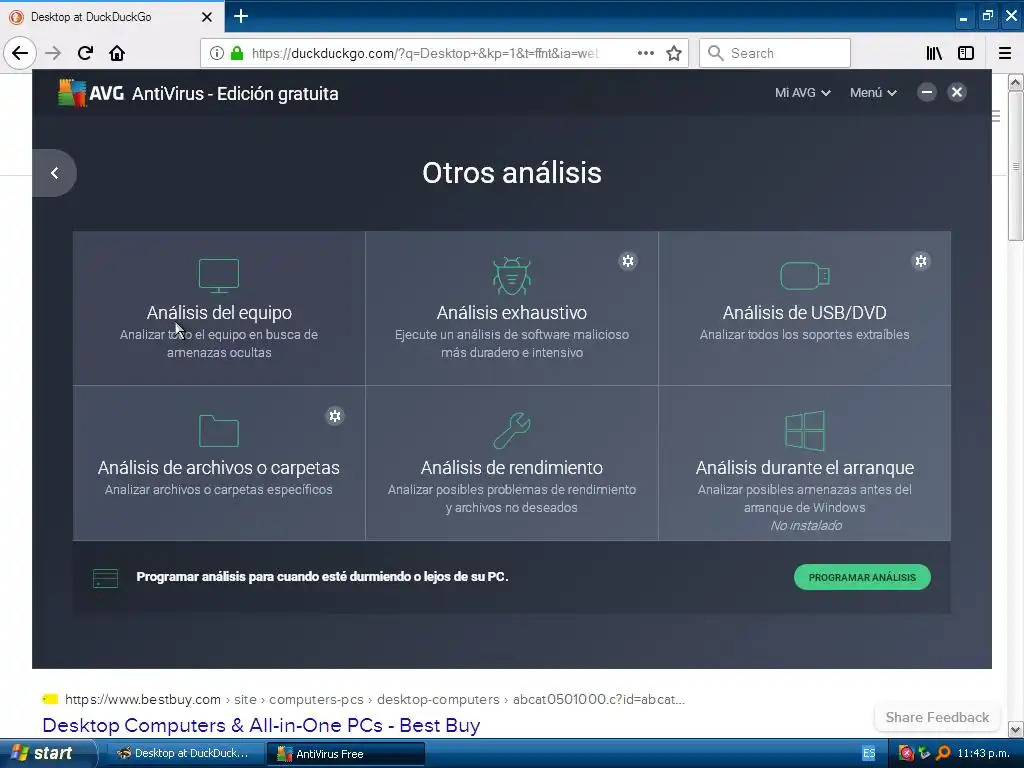Click the folder icon of archivos o carpetas
1024x768 pixels.
pos(219,431)
